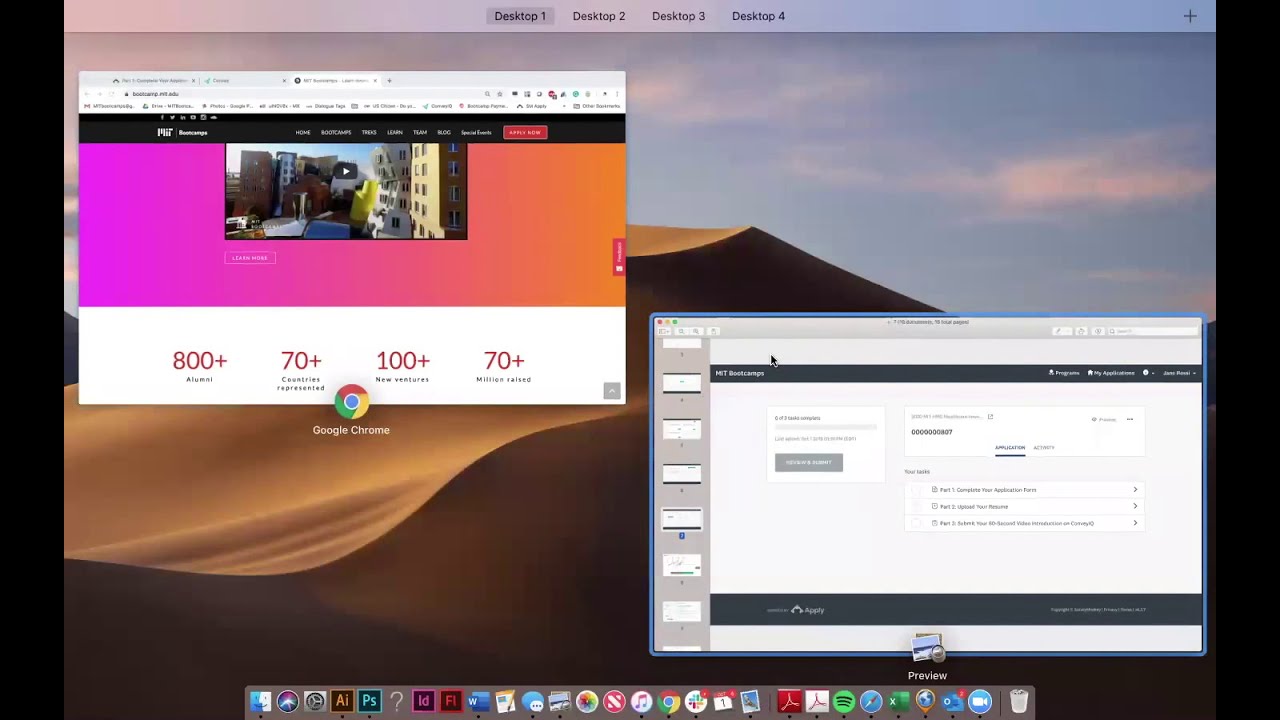Screen dimensions: 1280x720
Task: Launch Microsoft Word from the Dock
Action: pyautogui.click(x=477, y=702)
